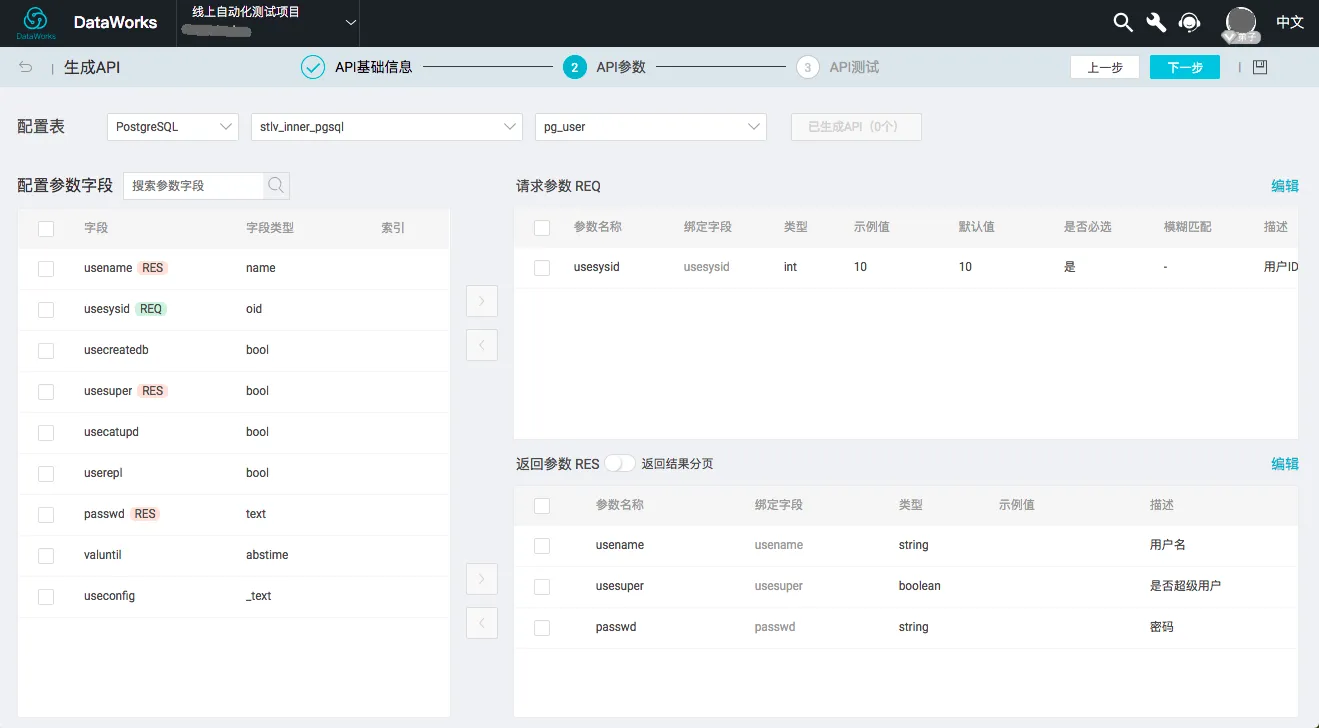
Task: Open the user avatar menu
Action: coord(1241,22)
